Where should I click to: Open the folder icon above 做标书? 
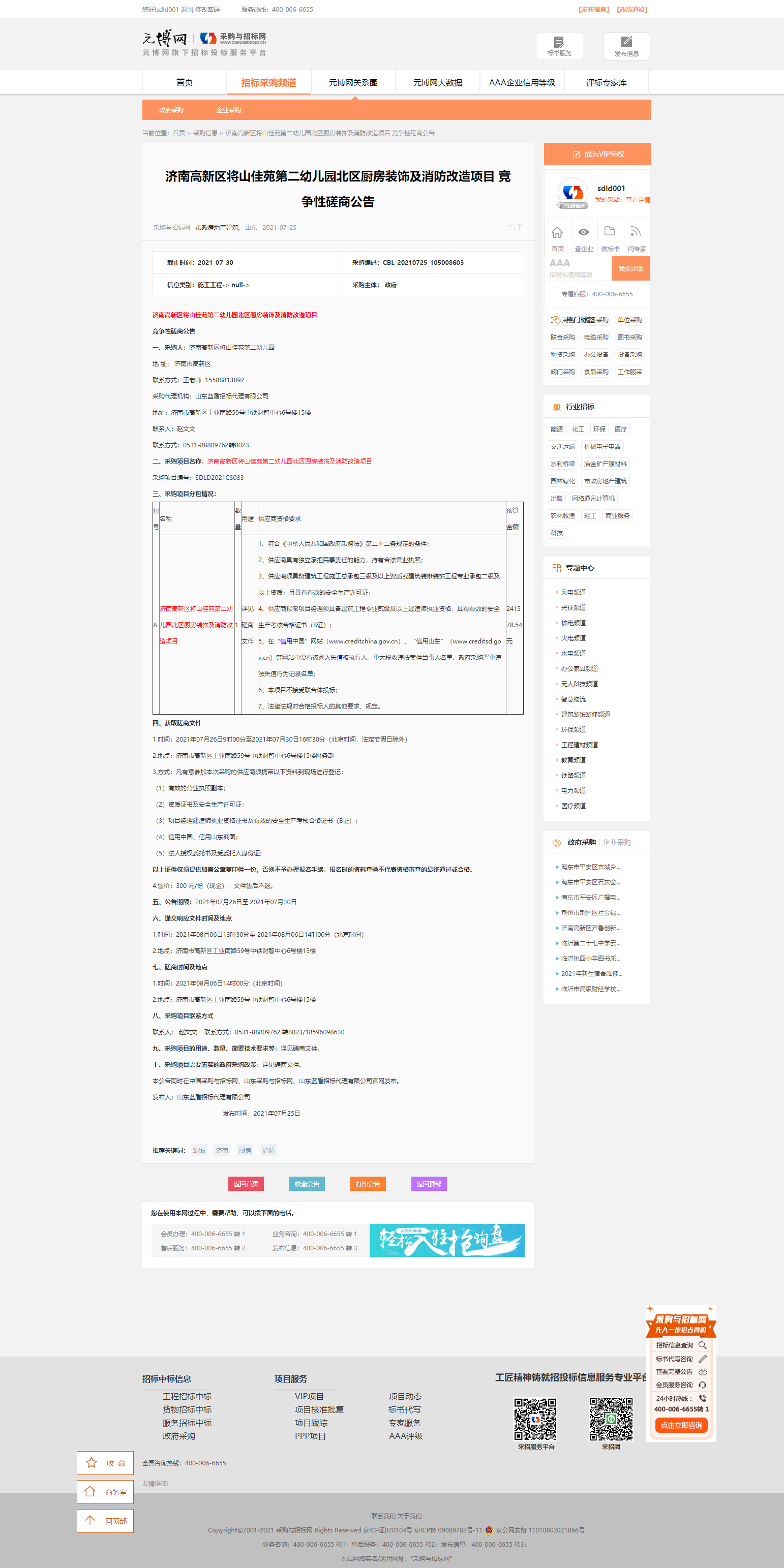[x=609, y=231]
